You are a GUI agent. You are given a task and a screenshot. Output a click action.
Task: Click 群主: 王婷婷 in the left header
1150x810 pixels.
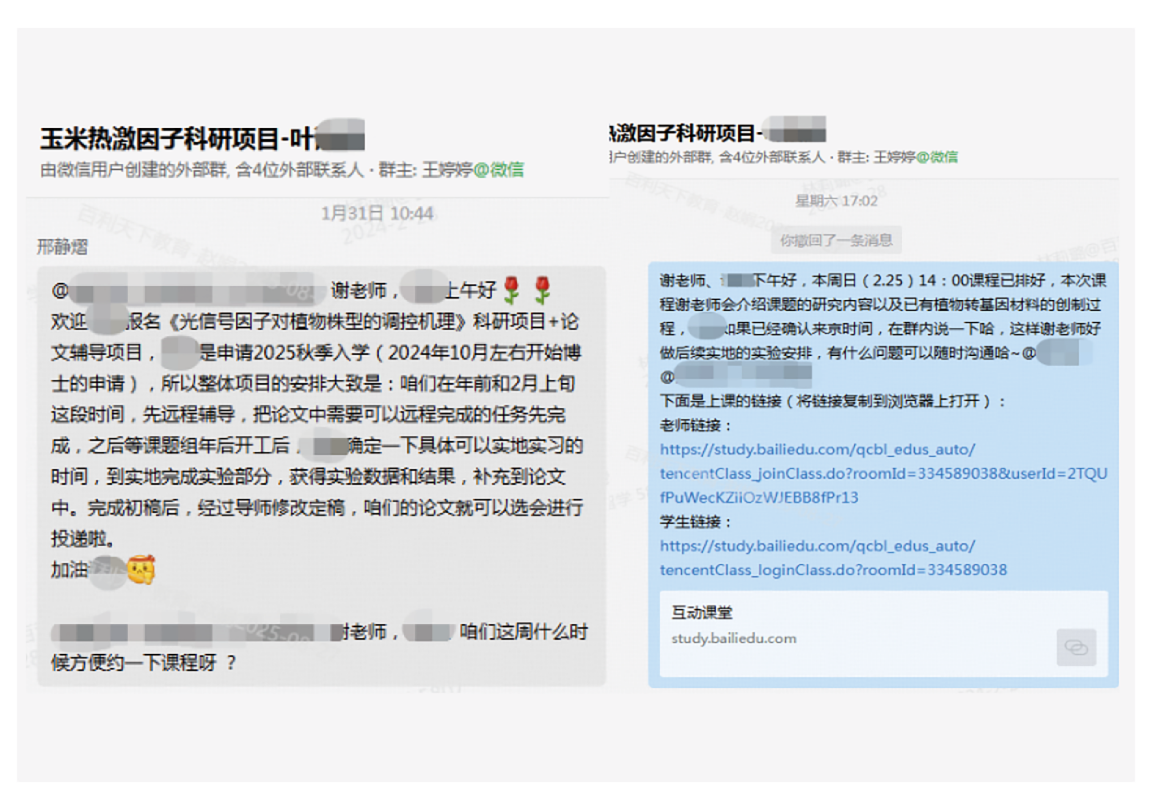click(421, 170)
